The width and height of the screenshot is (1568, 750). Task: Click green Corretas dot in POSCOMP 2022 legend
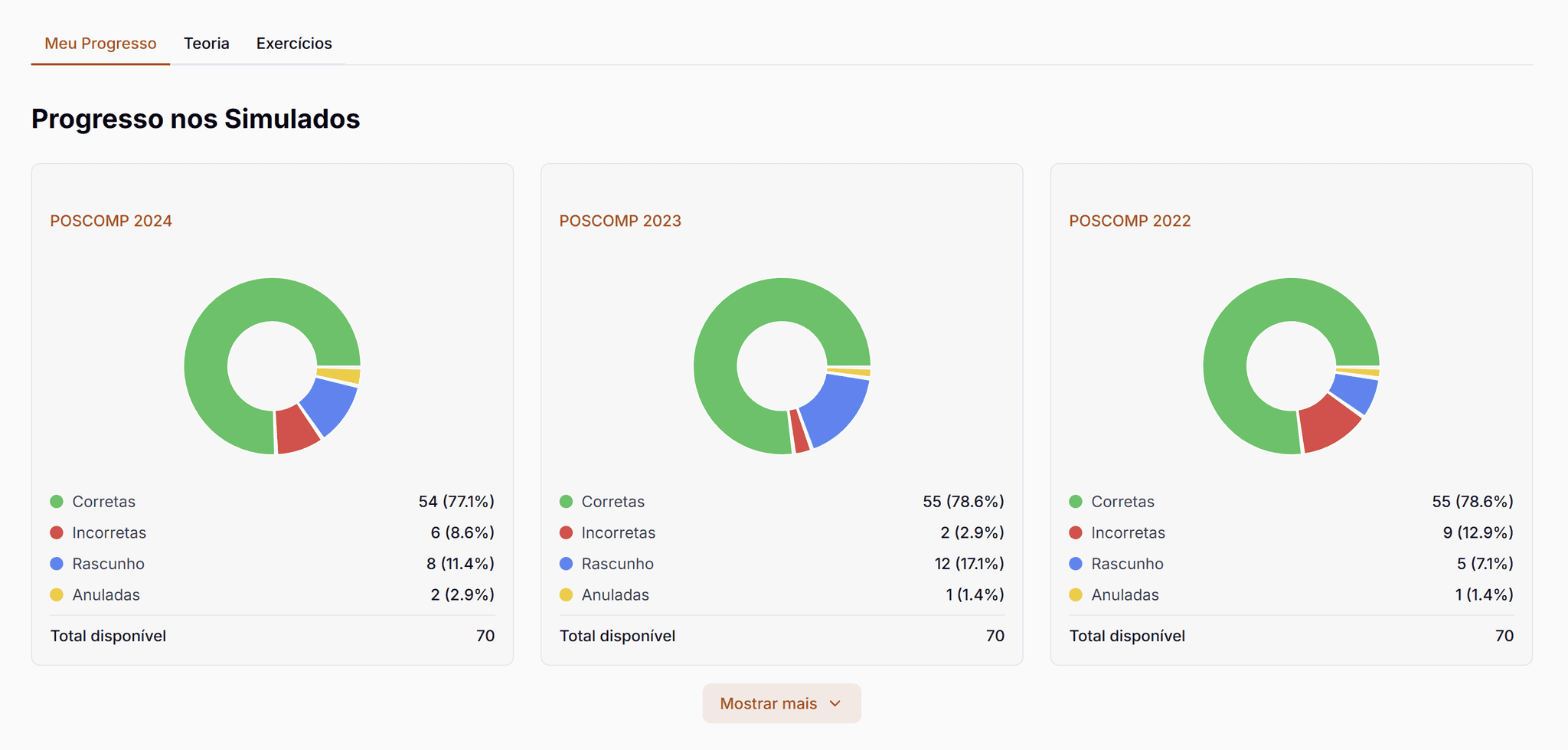tap(1076, 502)
